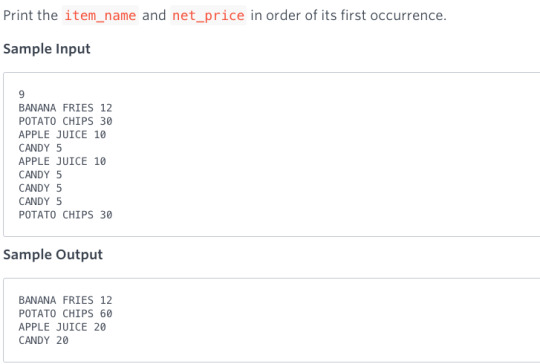The height and width of the screenshot is (364, 540).
Task: Click the instruction sentence about first occurrence
Action: (x=225, y=15)
